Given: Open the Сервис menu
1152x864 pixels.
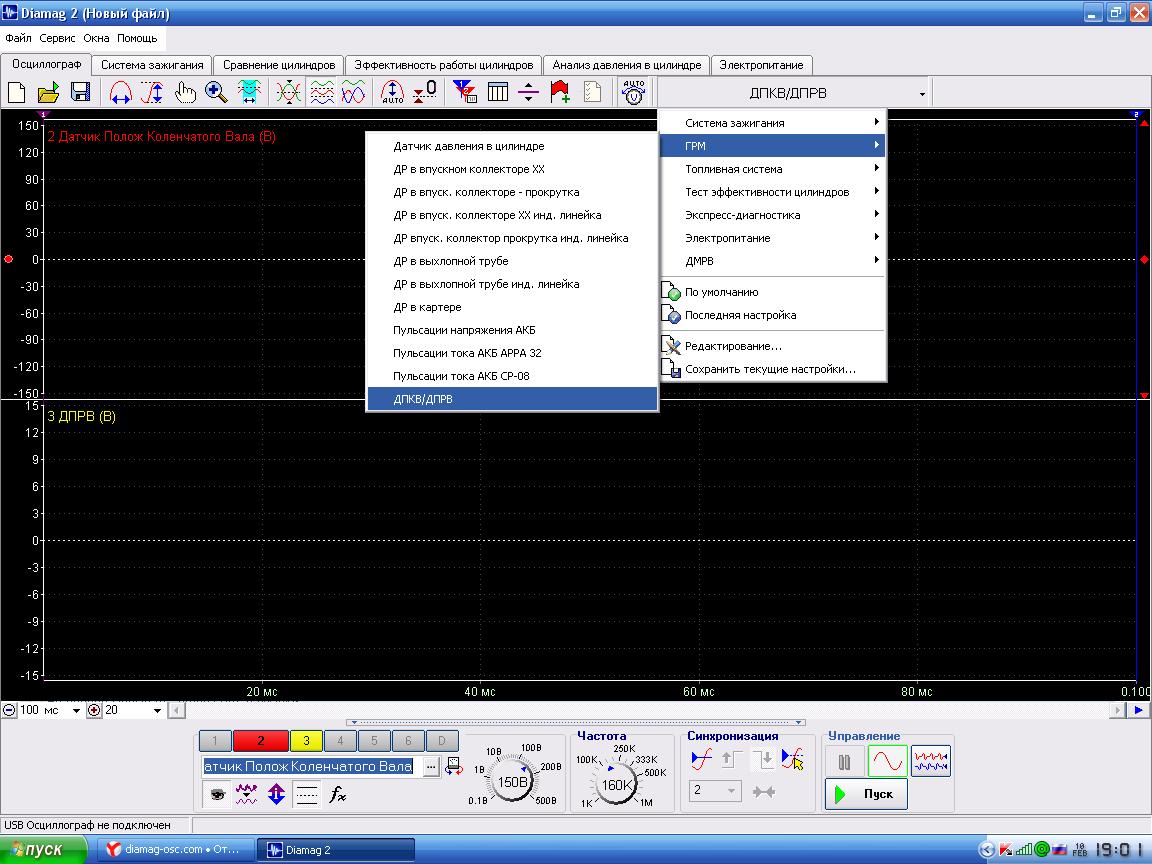Looking at the screenshot, I should pos(57,38).
